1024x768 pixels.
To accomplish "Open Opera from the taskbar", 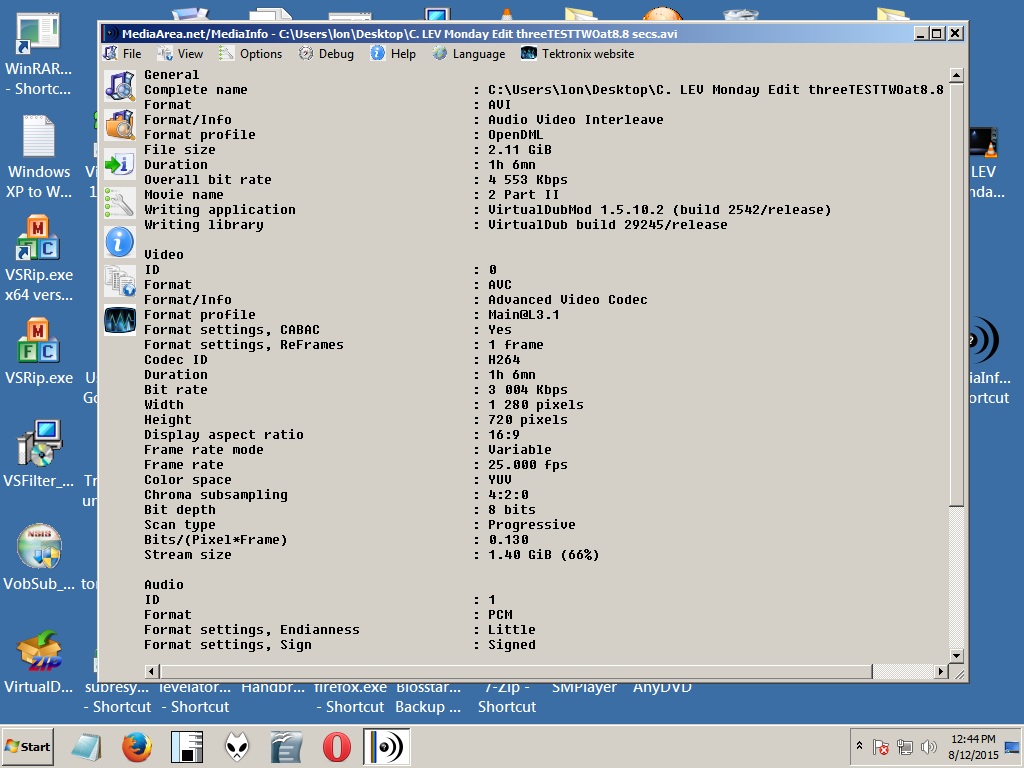I will (x=336, y=746).
